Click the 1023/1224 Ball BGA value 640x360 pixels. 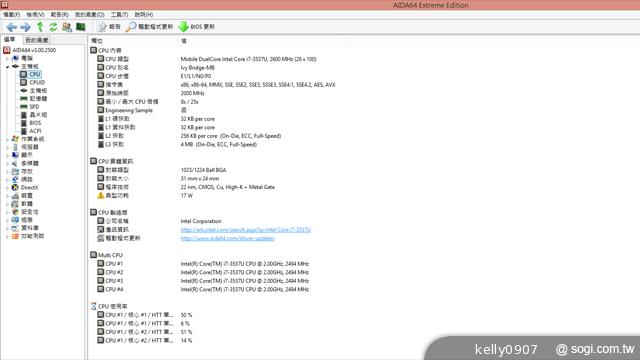(x=203, y=170)
